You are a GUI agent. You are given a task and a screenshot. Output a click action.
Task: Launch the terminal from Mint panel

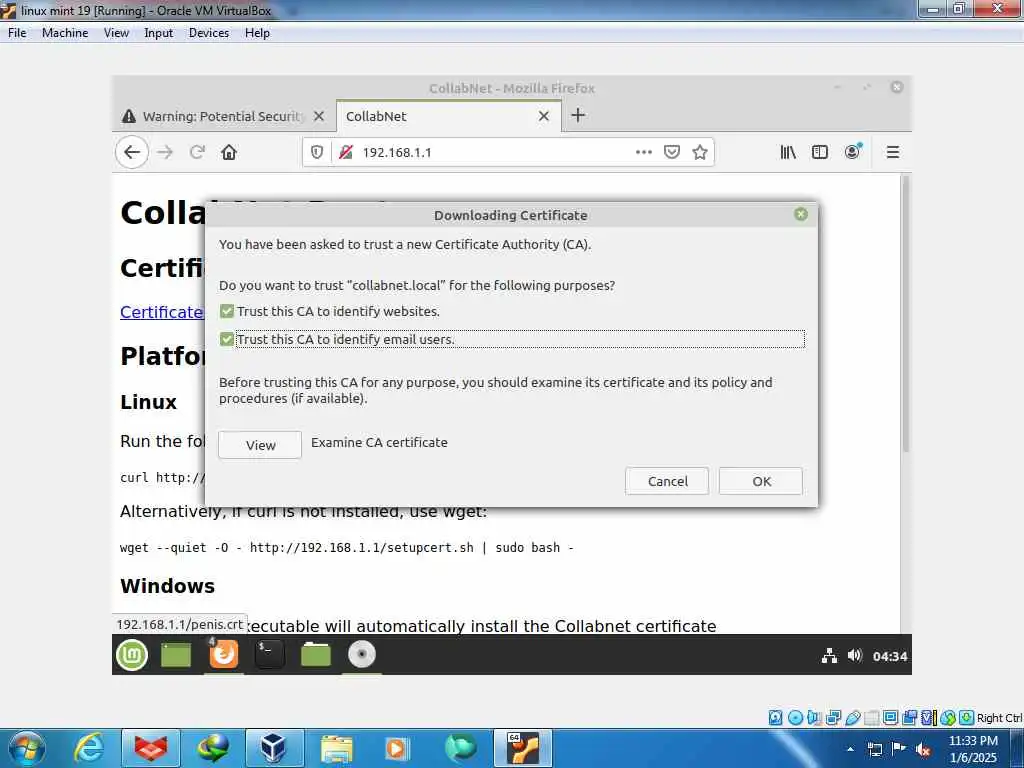coord(270,654)
